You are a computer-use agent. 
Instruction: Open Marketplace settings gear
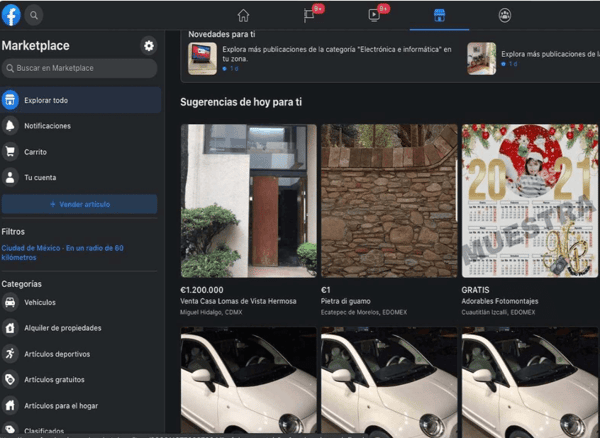(149, 46)
